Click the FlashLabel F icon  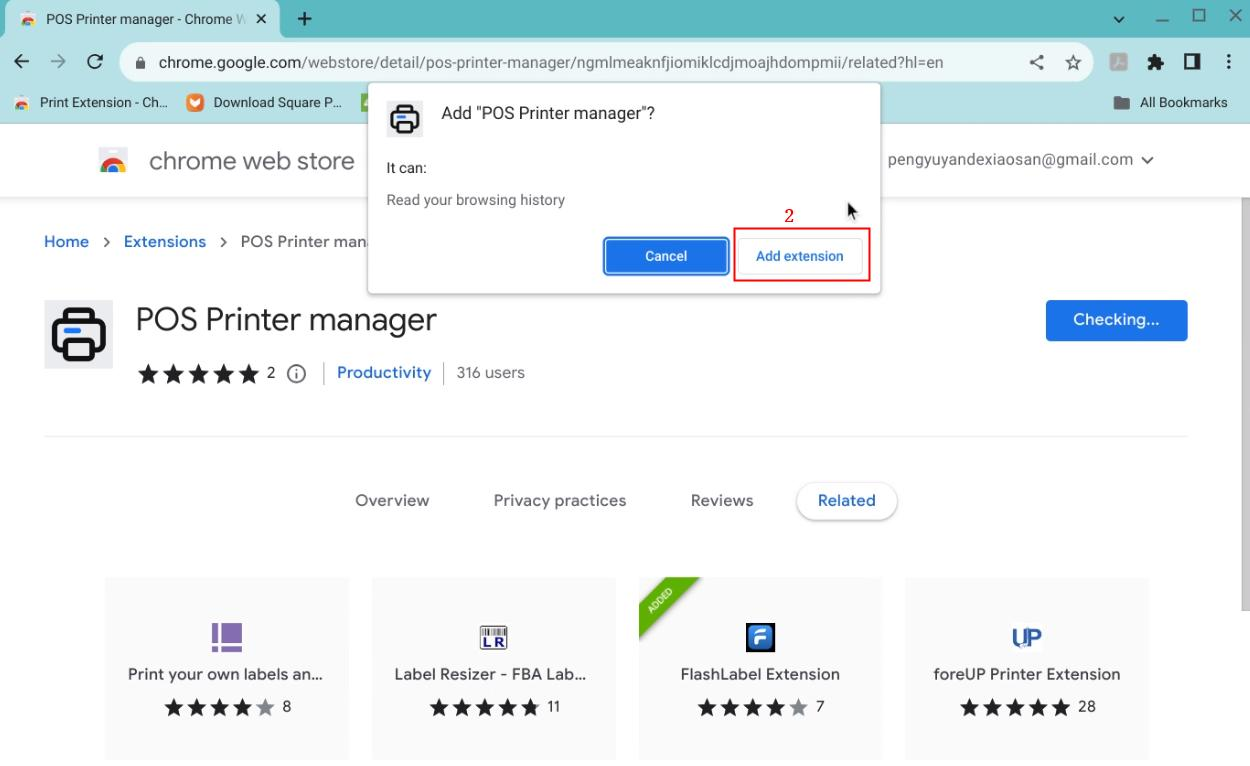[x=760, y=637]
